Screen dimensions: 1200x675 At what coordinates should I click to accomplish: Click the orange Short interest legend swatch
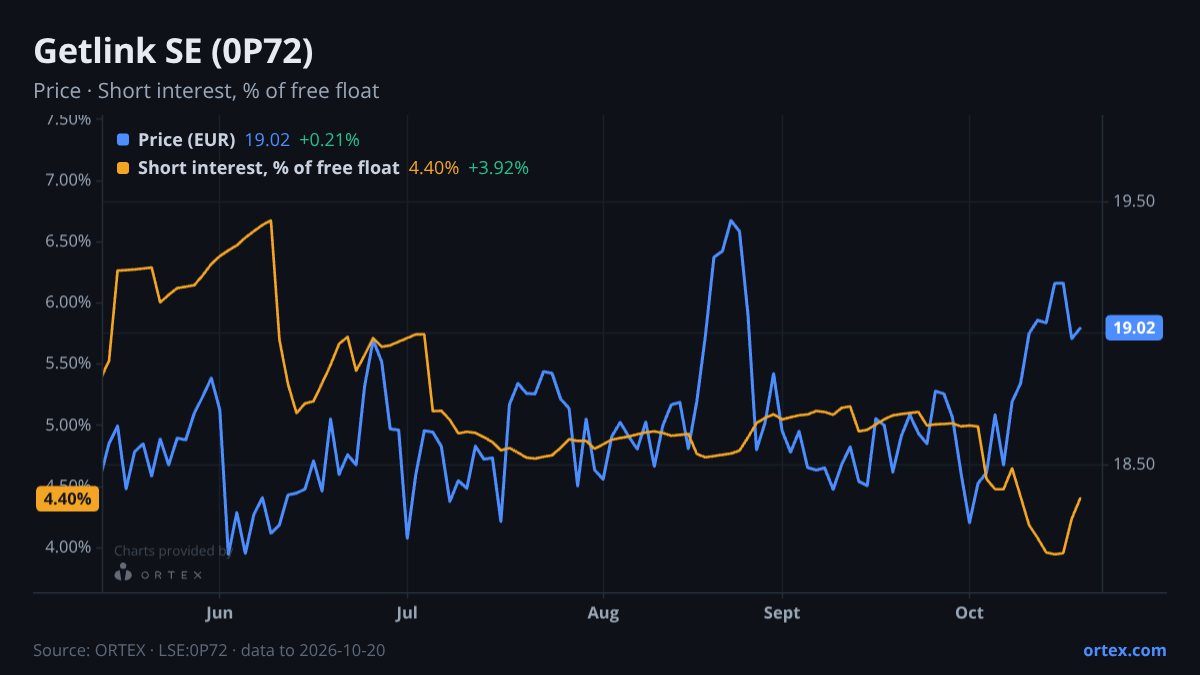[x=123, y=168]
